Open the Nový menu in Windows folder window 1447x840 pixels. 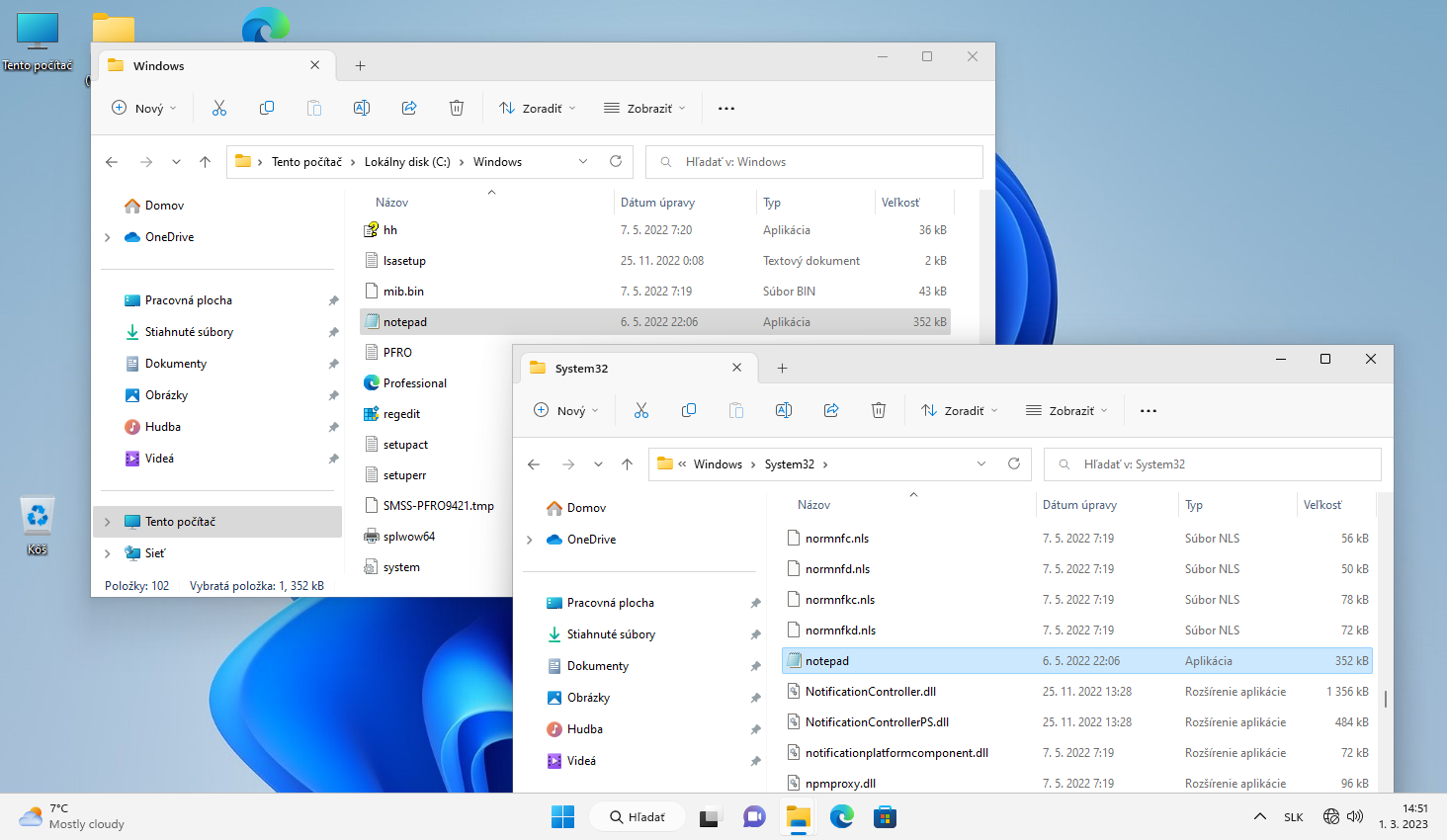coord(144,108)
